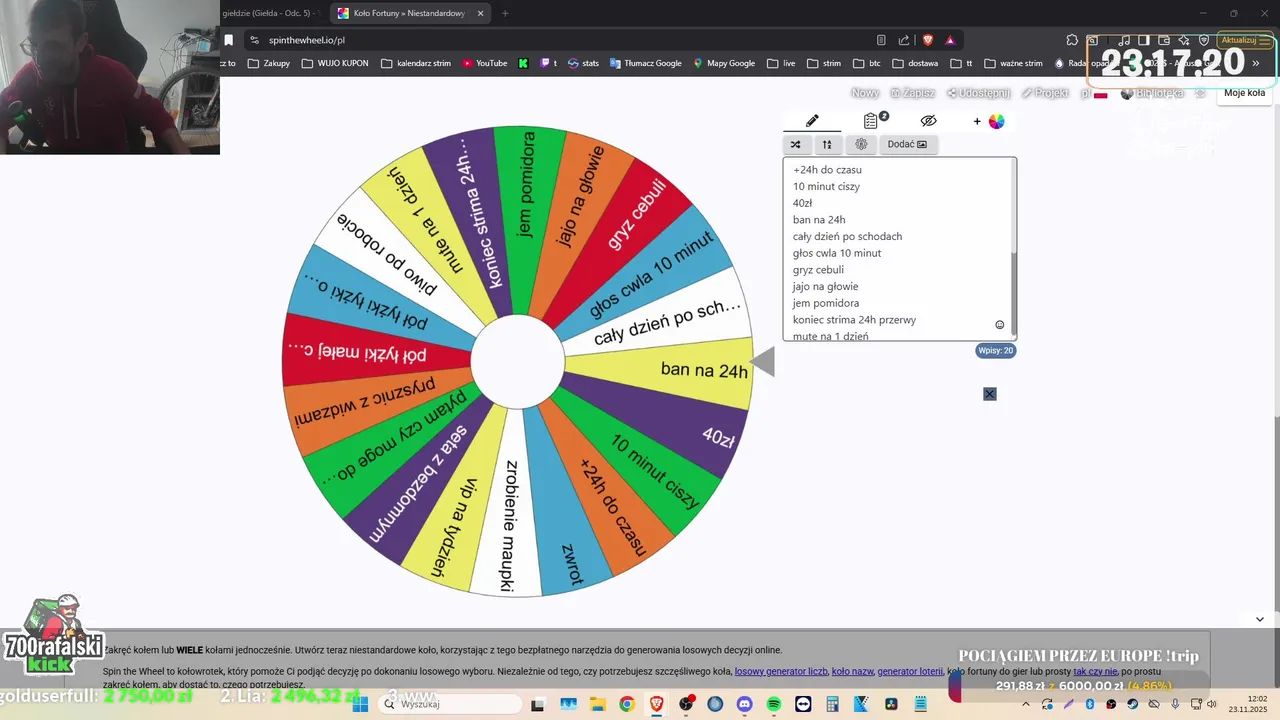Click the 'jajo na głowie' entry line
Viewport: 1280px width, 720px height.
point(825,287)
